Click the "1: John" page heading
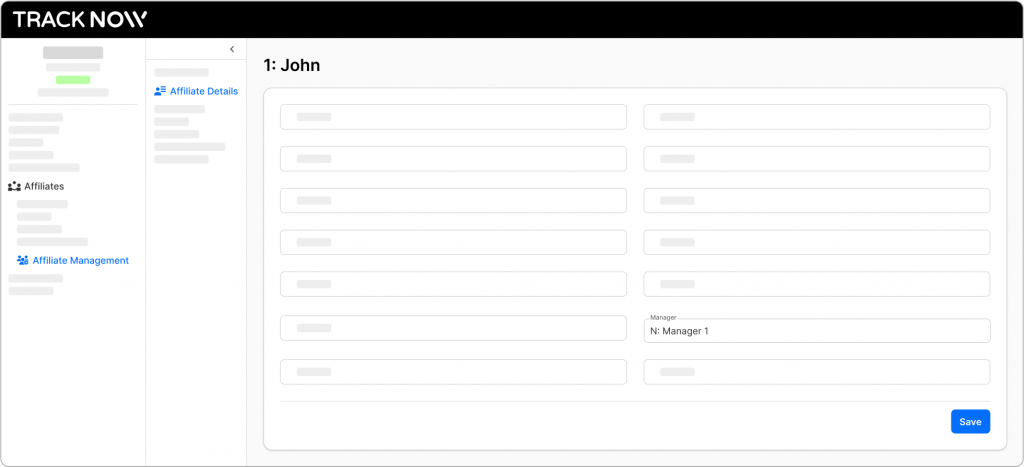1024x467 pixels. [x=292, y=66]
